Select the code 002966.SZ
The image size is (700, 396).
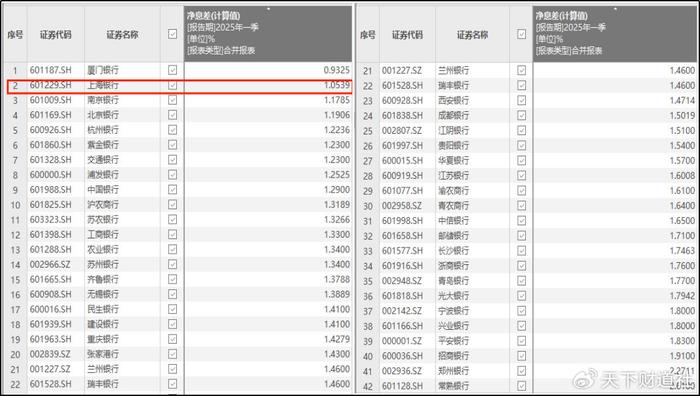click(x=50, y=264)
